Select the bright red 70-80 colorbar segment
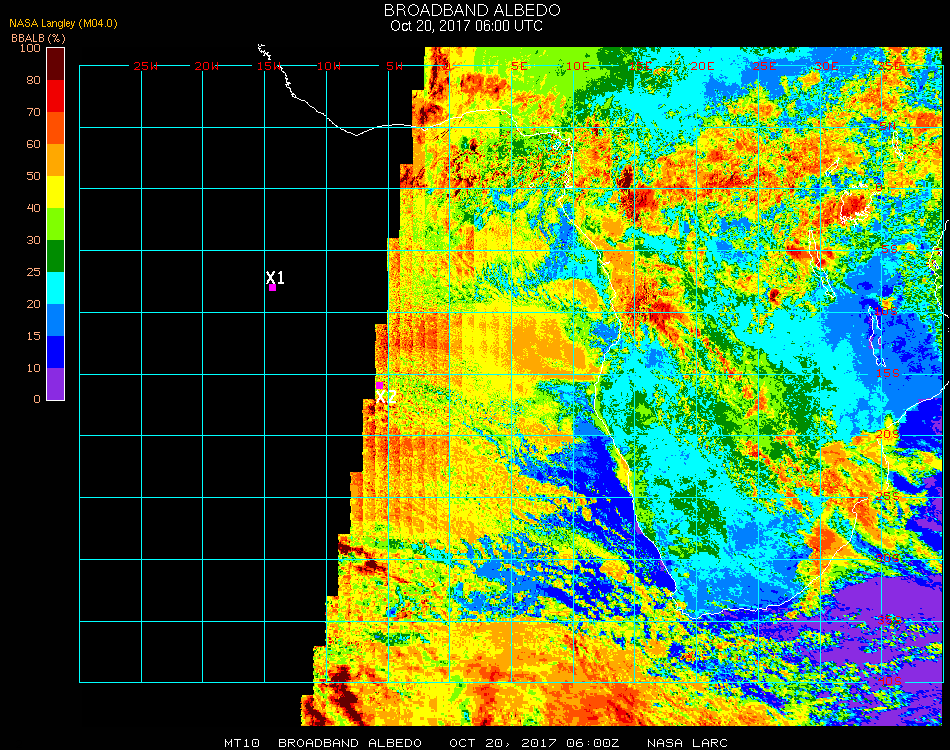This screenshot has height=750, width=950. [55, 96]
